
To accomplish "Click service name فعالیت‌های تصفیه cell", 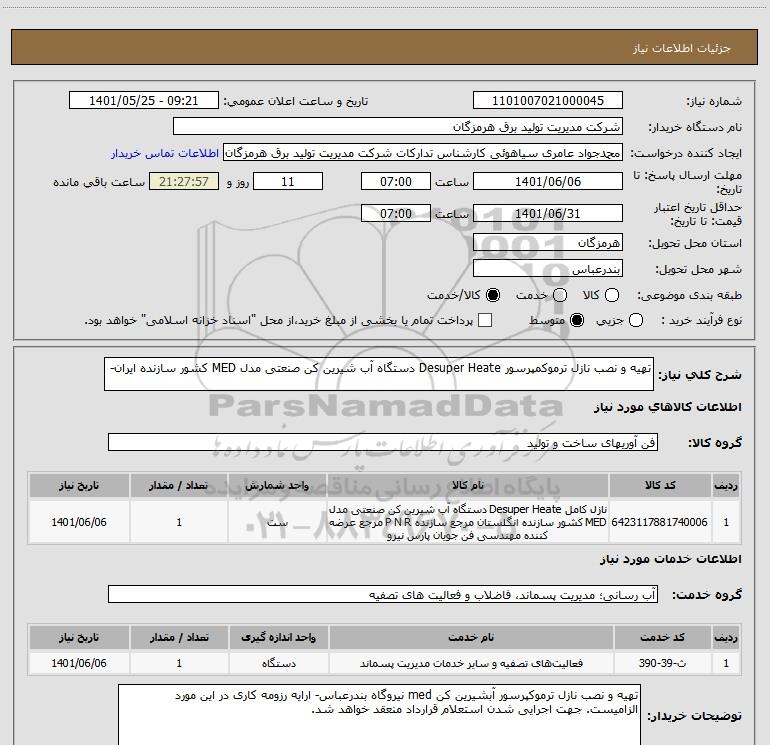I will pos(471,663).
